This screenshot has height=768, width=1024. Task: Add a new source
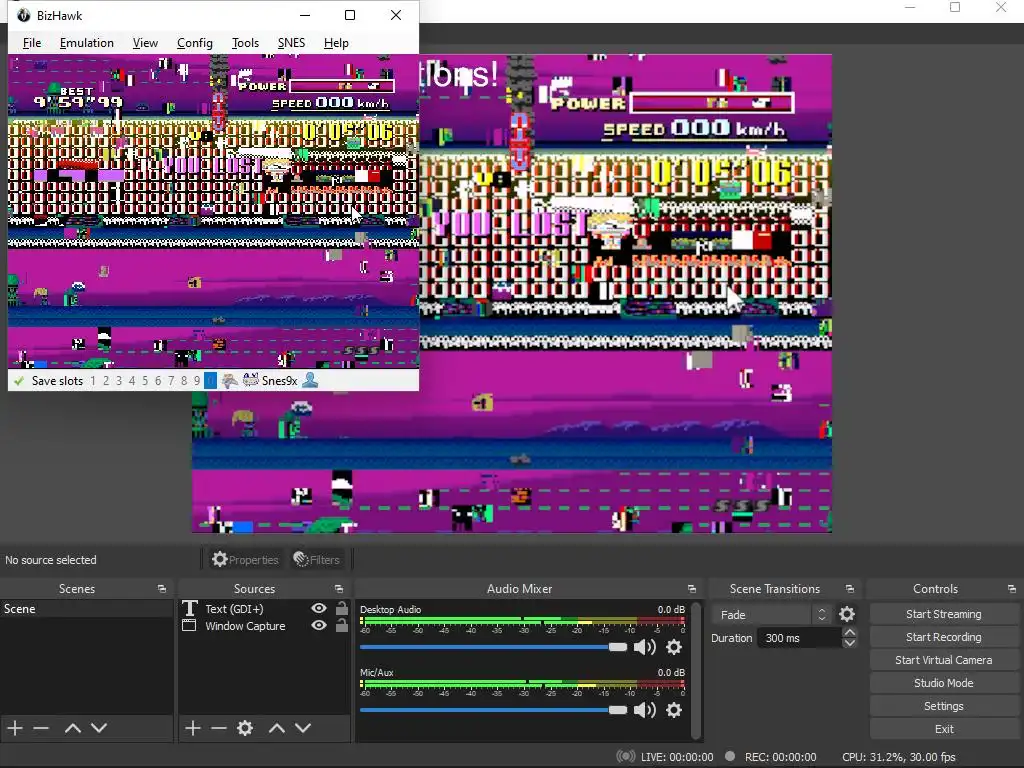click(x=193, y=728)
